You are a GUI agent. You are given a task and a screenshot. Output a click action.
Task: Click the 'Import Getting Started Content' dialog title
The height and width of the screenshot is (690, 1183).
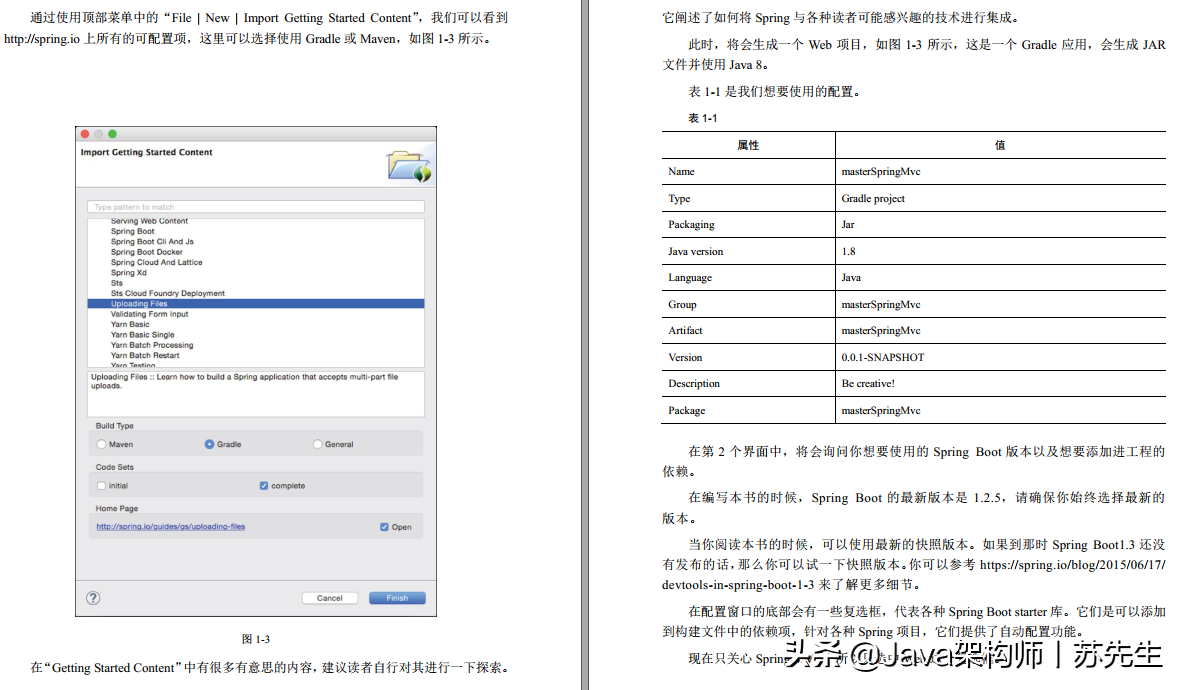146,152
